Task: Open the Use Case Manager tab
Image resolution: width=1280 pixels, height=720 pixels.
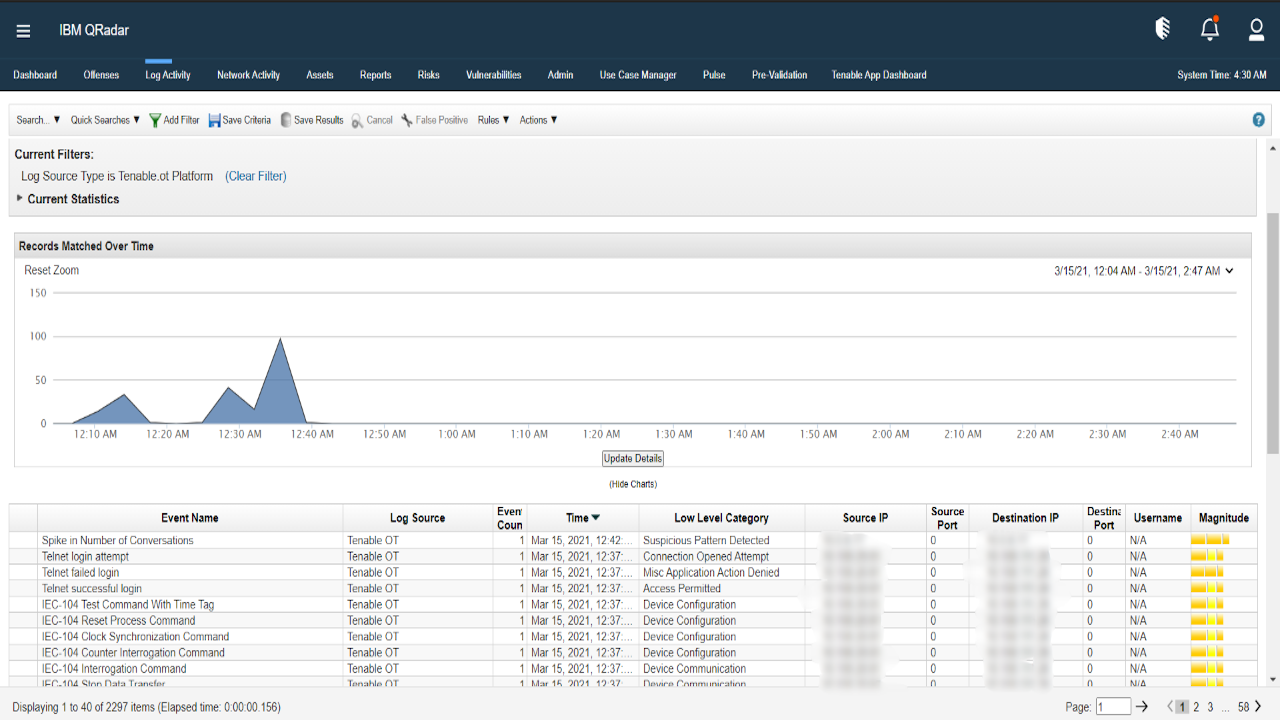Action: [x=638, y=75]
